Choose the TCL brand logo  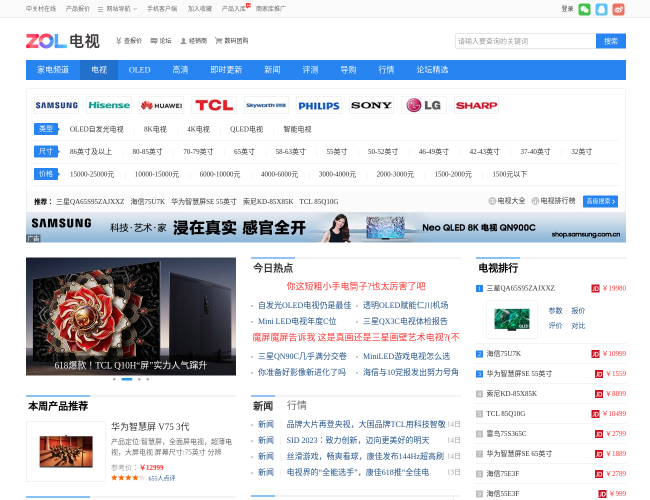point(214,105)
